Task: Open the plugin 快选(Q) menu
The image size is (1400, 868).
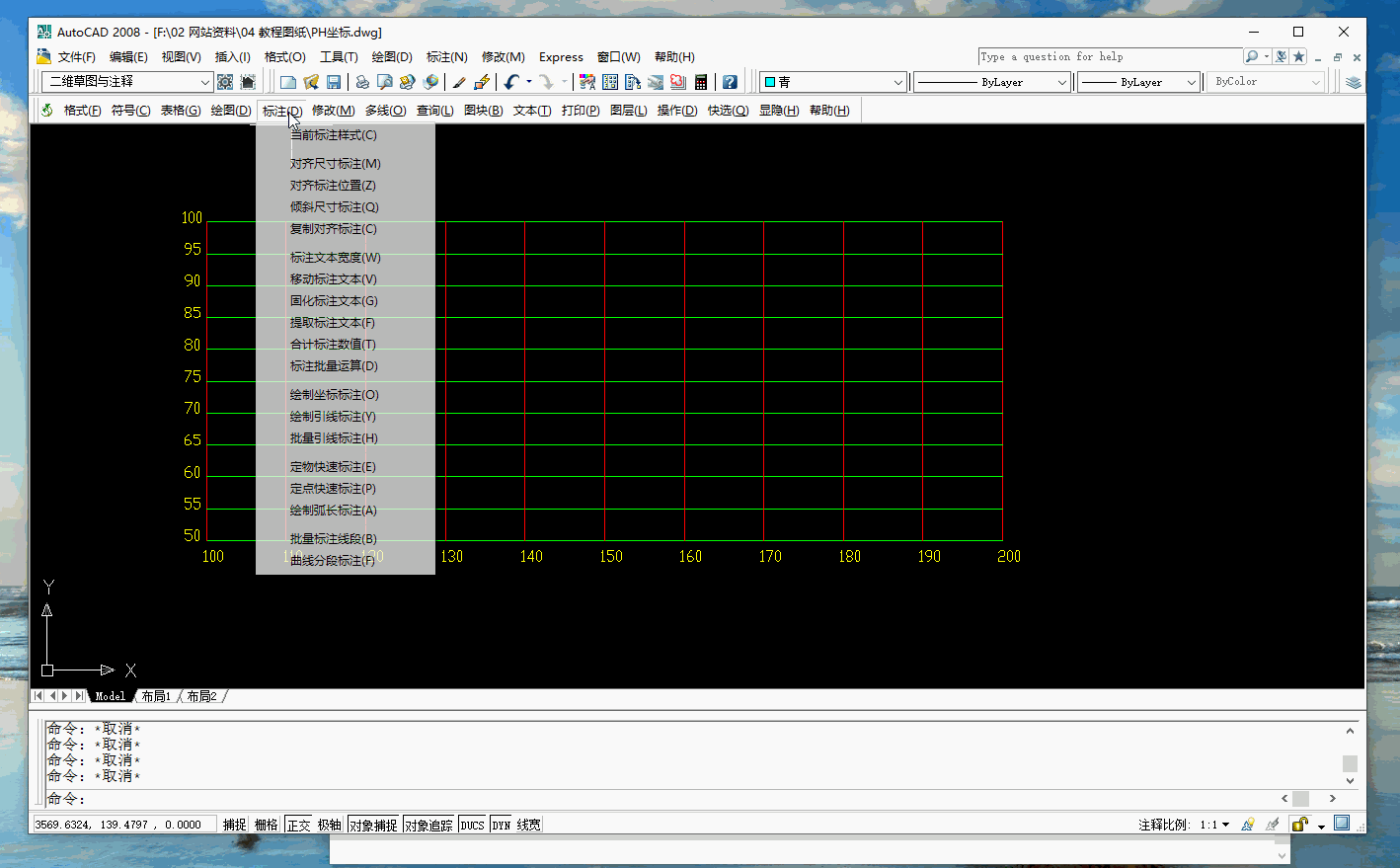Action: point(728,111)
